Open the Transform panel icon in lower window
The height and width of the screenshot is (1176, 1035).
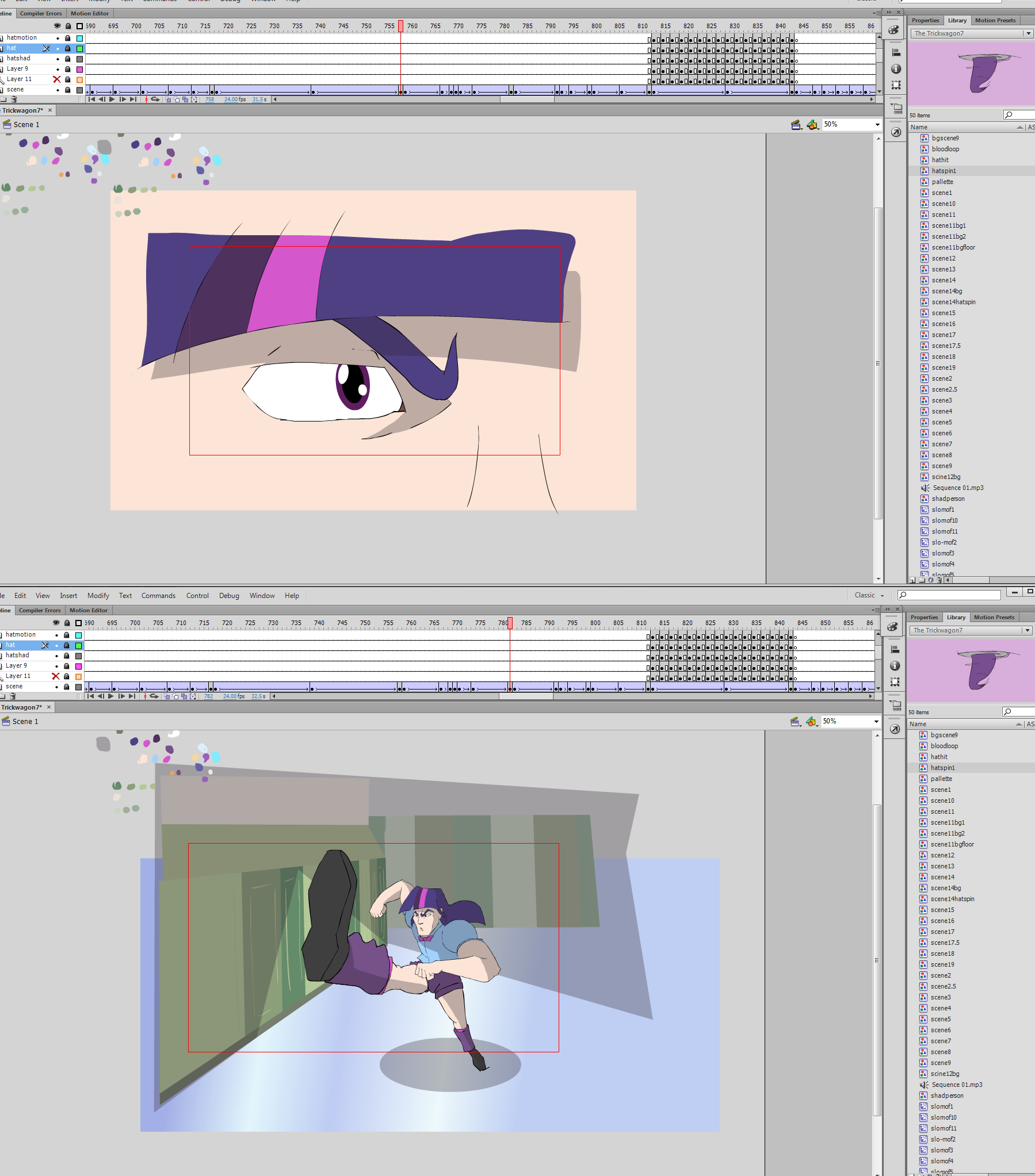(x=895, y=683)
